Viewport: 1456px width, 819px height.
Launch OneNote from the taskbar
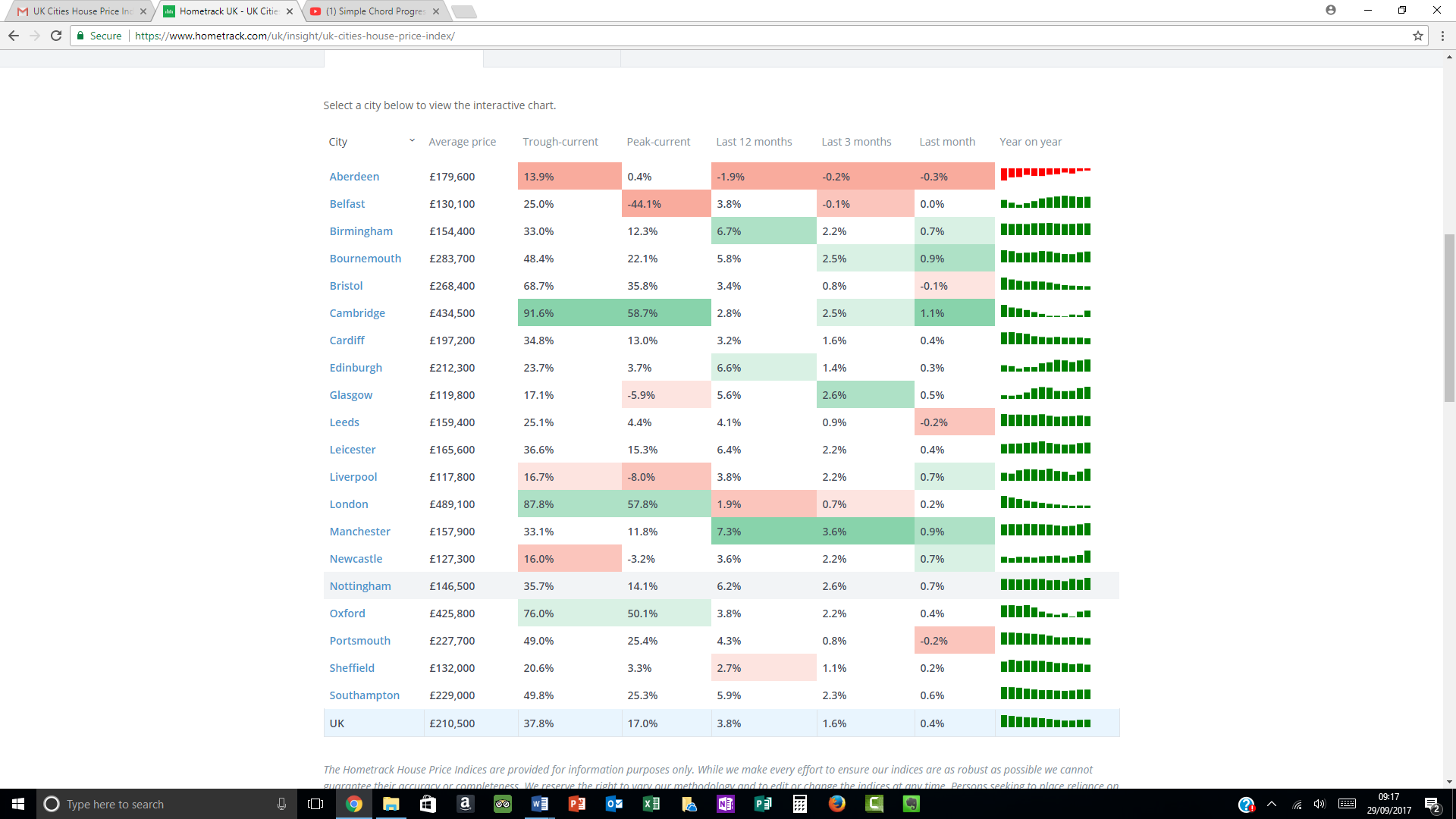(x=726, y=804)
